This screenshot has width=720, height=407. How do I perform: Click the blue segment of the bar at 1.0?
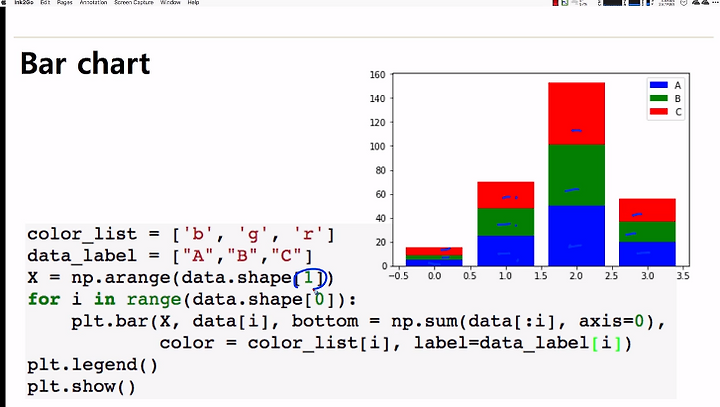point(506,251)
